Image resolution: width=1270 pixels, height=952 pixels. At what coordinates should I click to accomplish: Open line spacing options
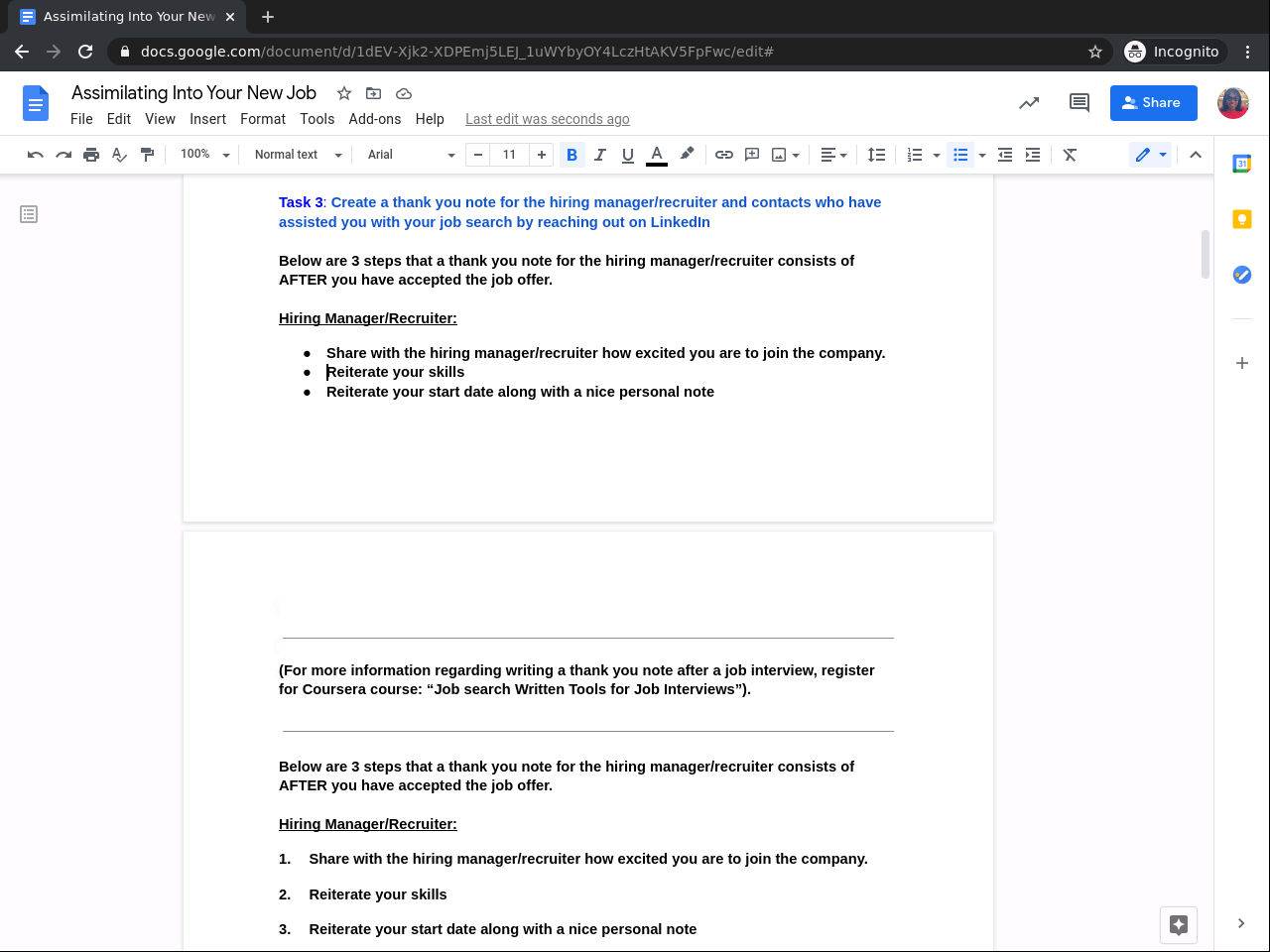coord(876,155)
